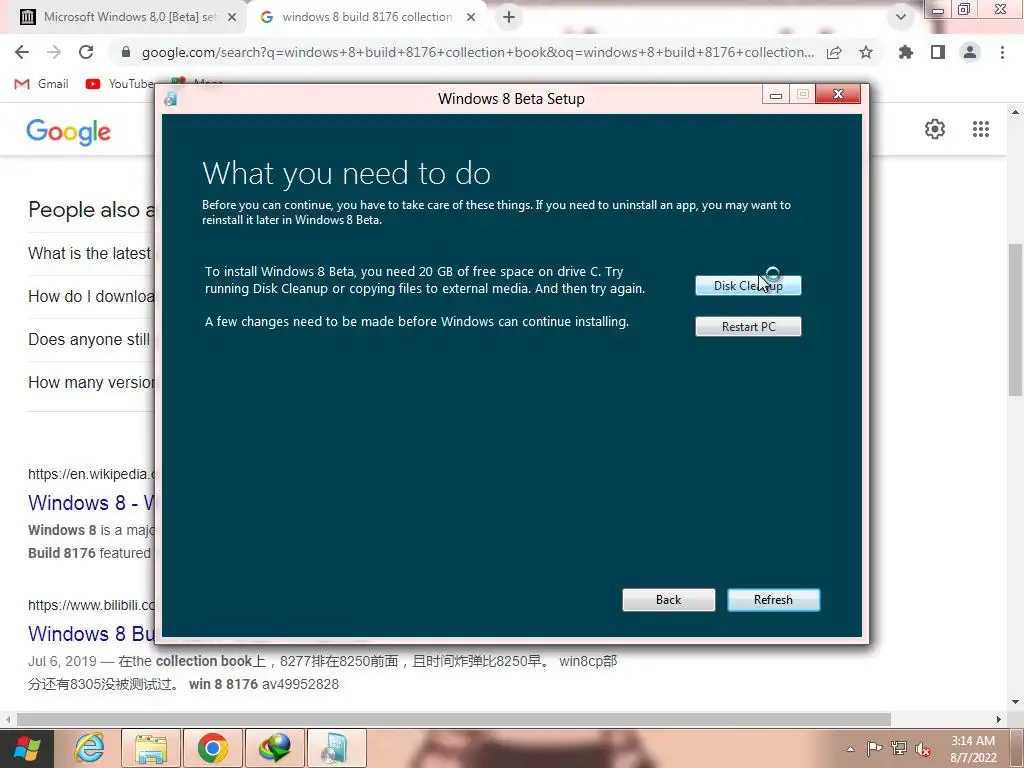Select the setup program taskbar icon
The image size is (1024, 768).
(336, 748)
